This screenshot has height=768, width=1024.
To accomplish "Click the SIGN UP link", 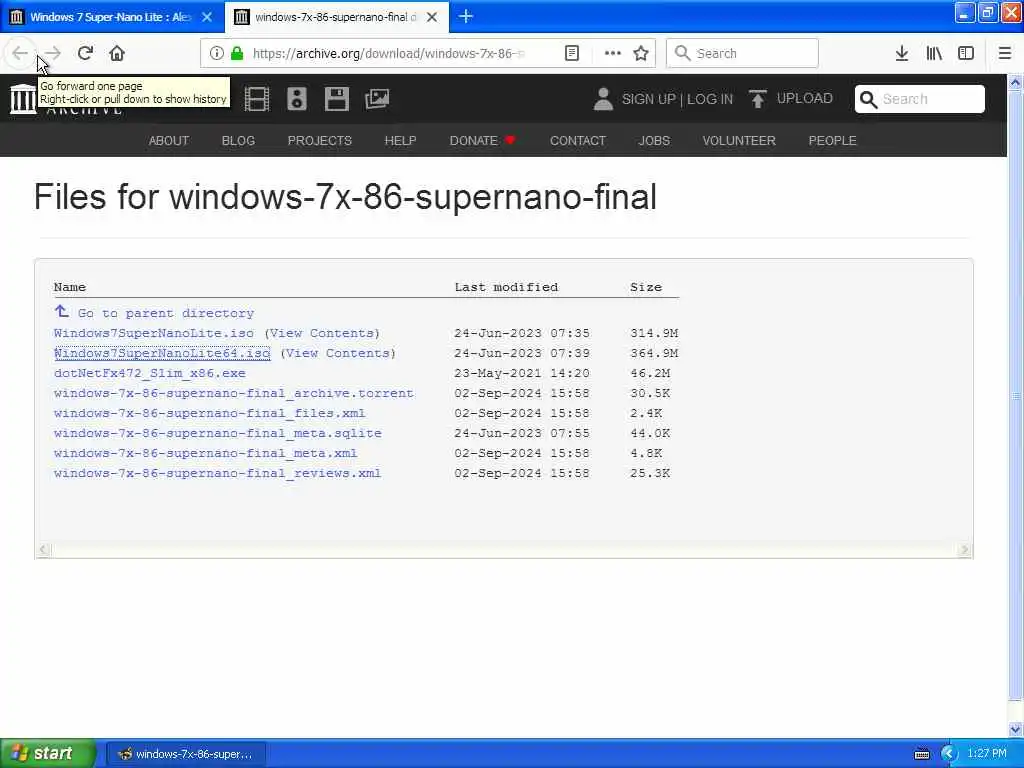I will [648, 99].
